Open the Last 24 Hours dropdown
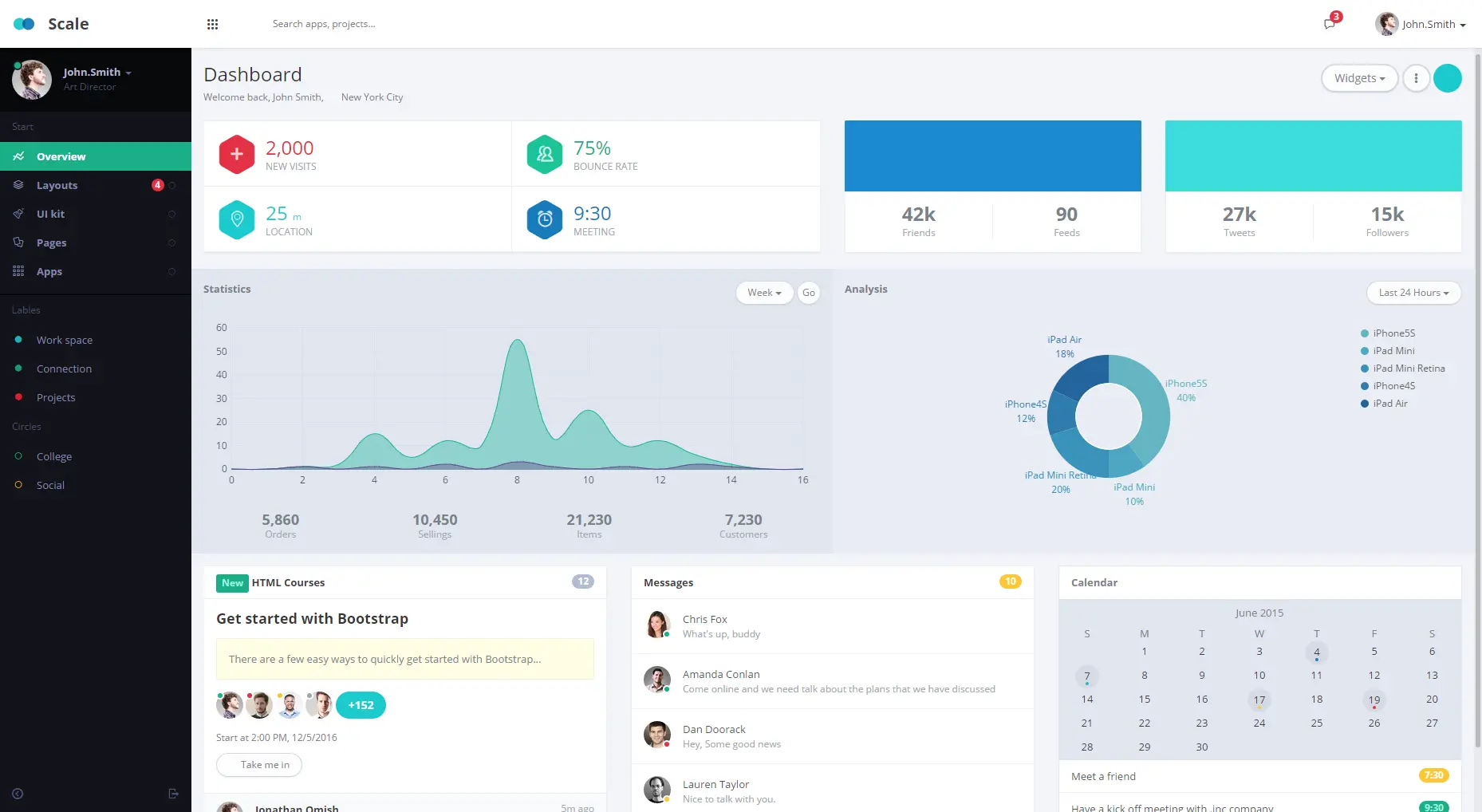 pos(1413,293)
